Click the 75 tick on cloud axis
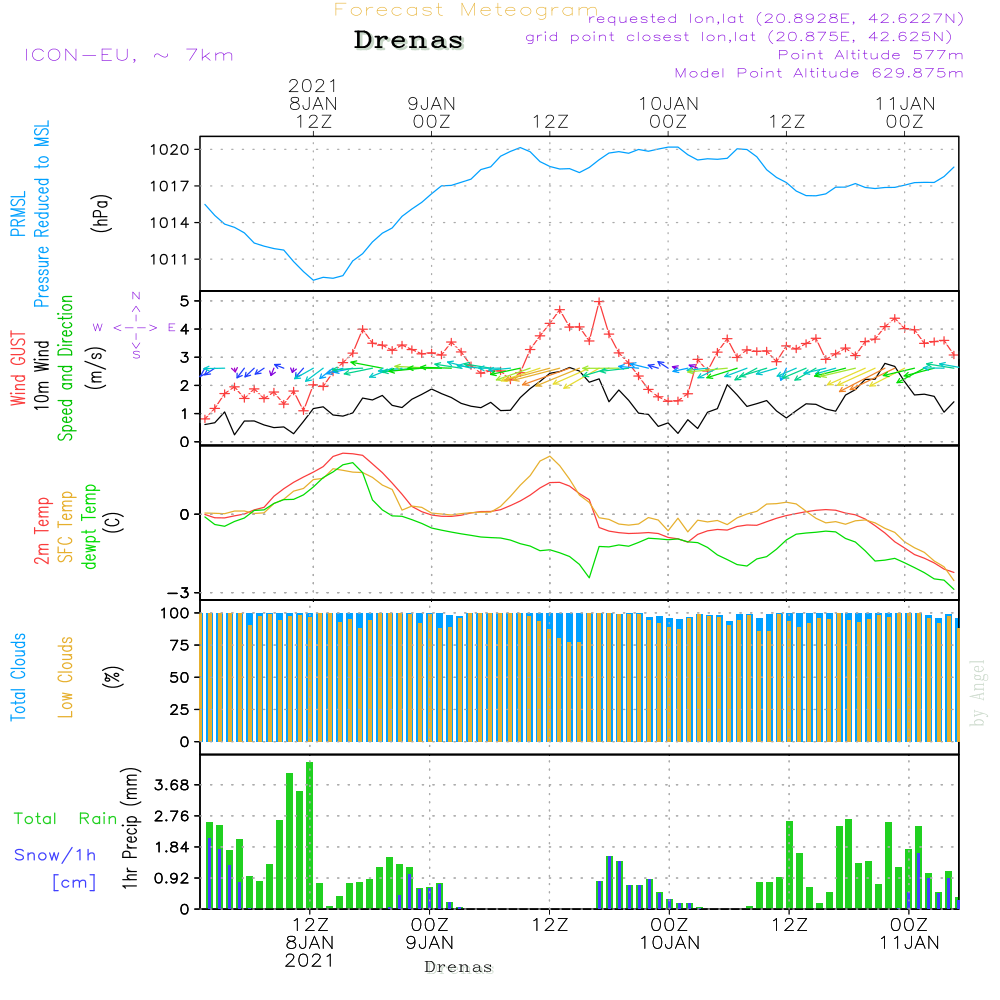 pos(180,645)
